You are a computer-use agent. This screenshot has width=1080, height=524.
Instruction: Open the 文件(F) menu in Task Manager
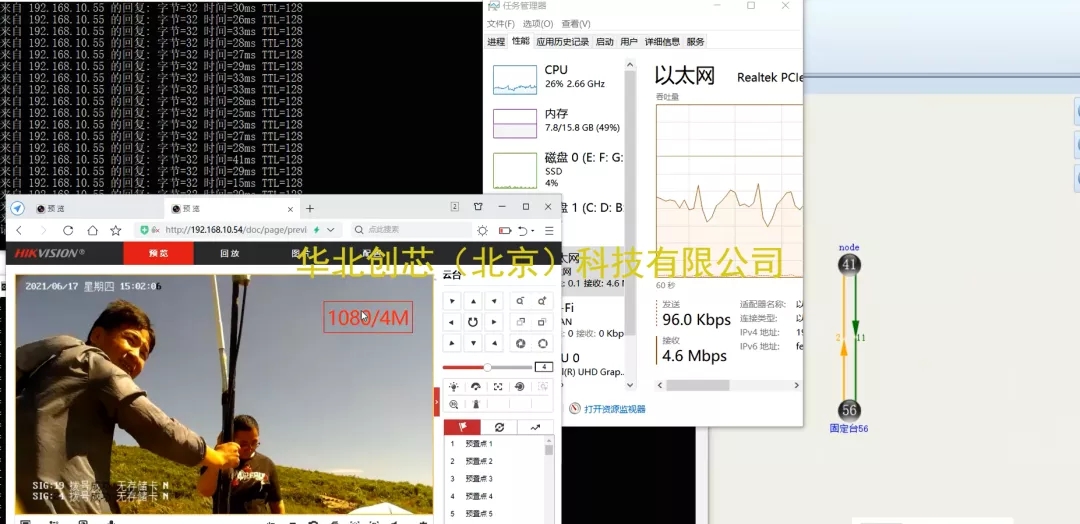pyautogui.click(x=500, y=24)
